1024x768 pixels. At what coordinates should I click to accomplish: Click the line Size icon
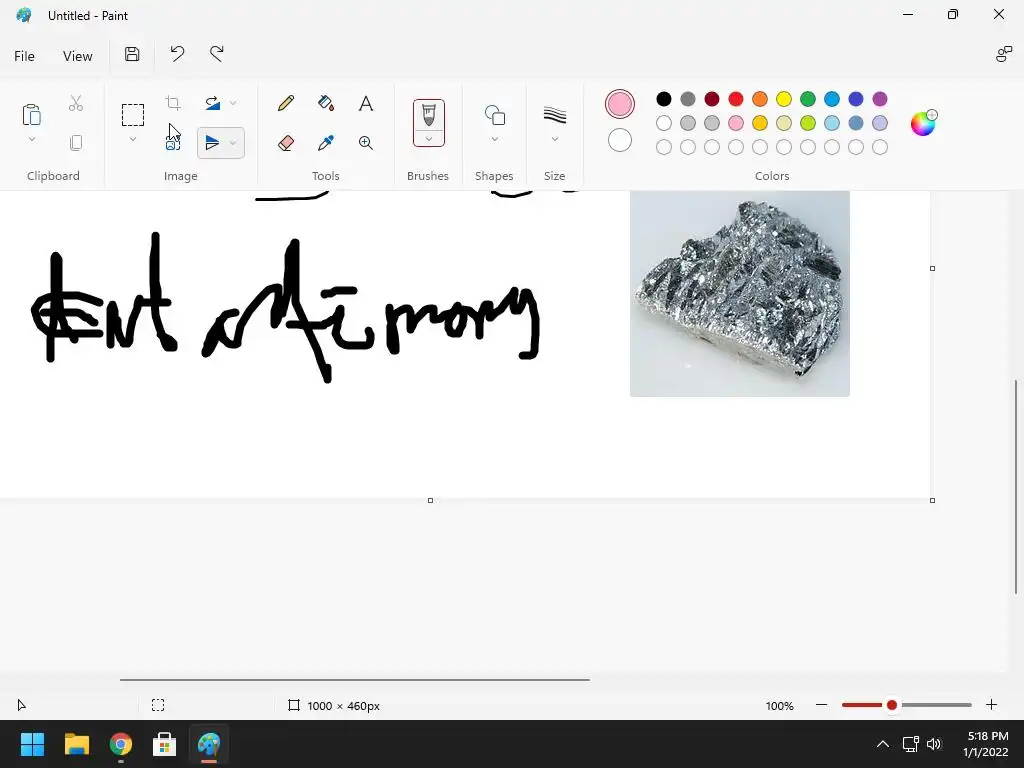(x=554, y=115)
